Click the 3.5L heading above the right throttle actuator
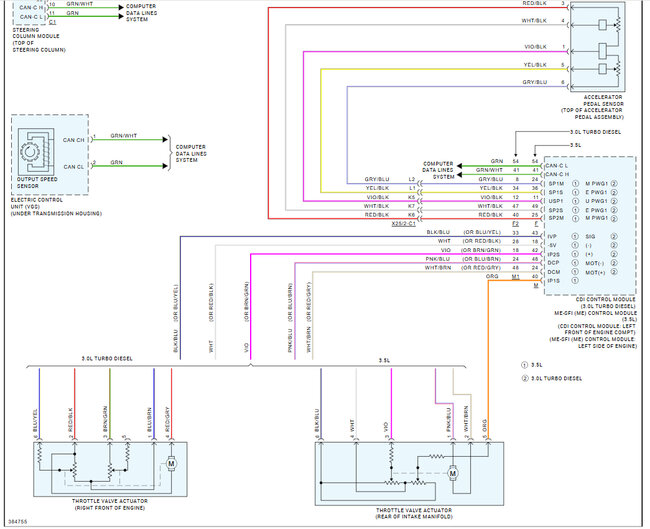This screenshot has height=529, width=650. 384,360
